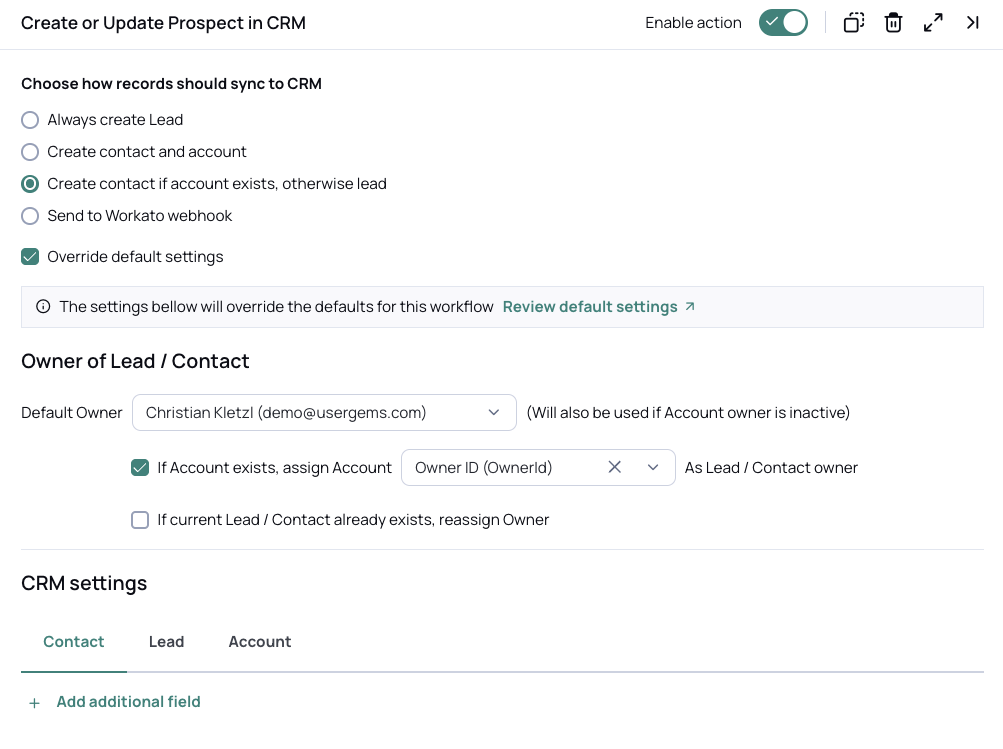Check reassign Owner if Lead/Contact exists
Image resolution: width=1003 pixels, height=749 pixels.
point(140,520)
